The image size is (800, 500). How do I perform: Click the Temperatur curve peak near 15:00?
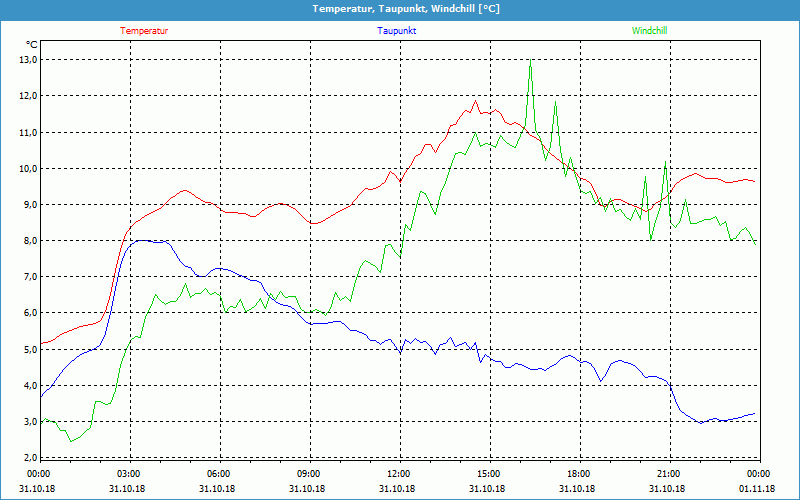tap(476, 101)
